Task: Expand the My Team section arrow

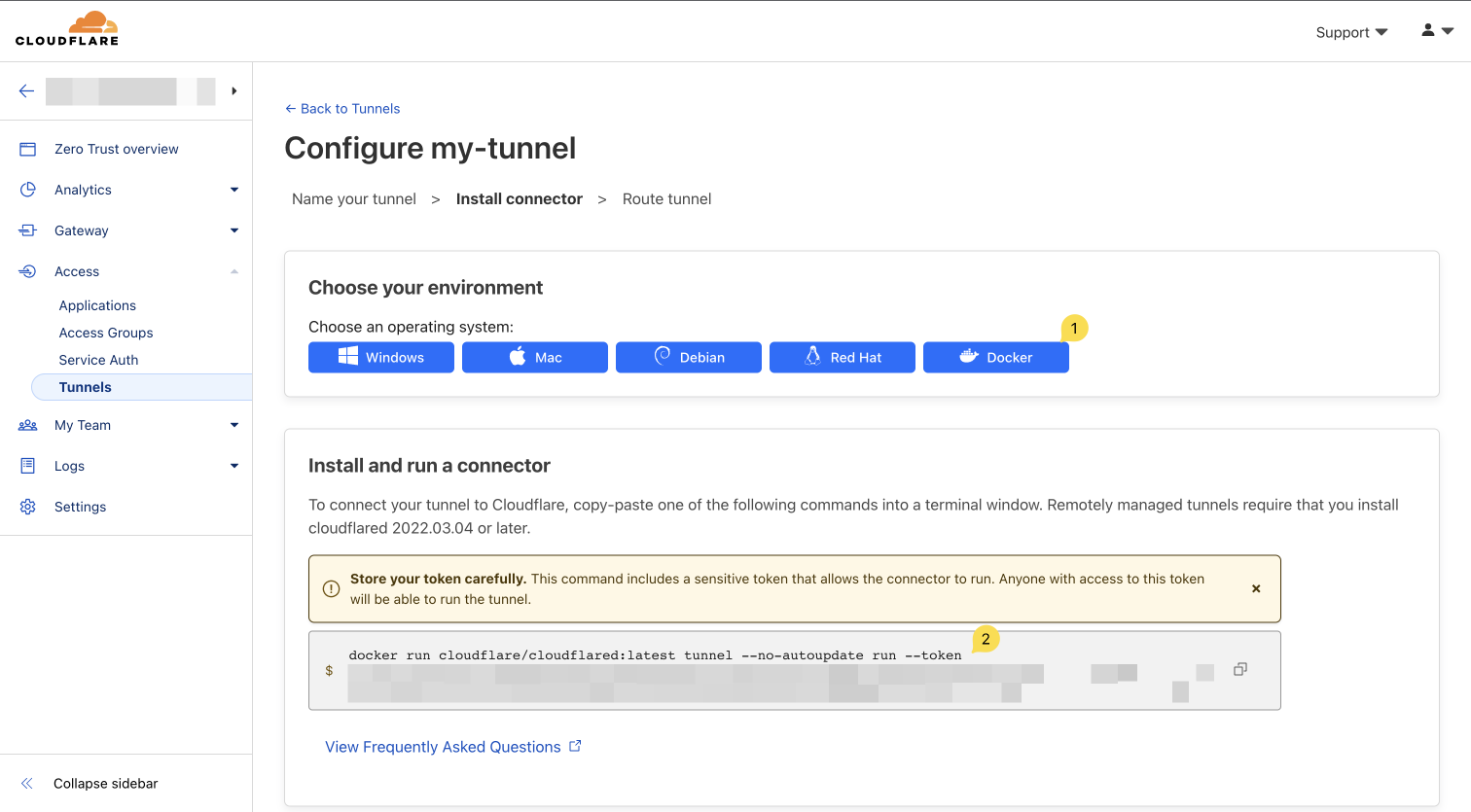Action: pos(234,425)
